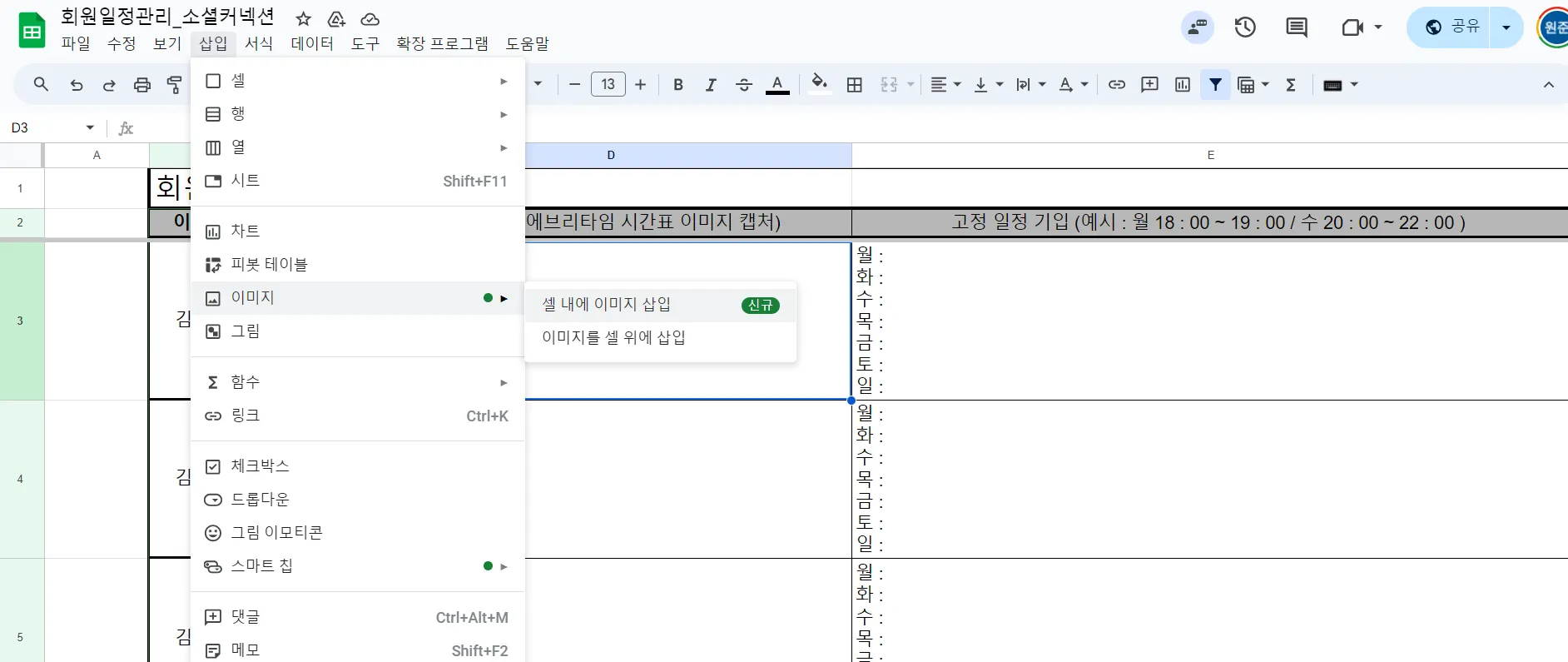This screenshot has width=1568, height=662.
Task: Activate the paint format roller tool
Action: [x=174, y=84]
